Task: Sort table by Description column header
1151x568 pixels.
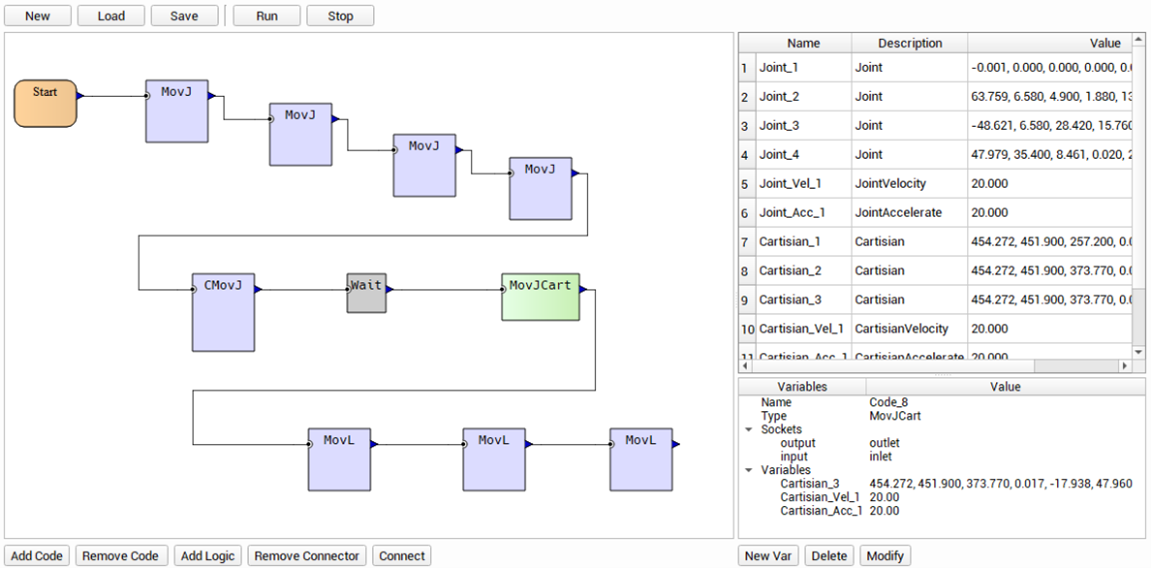Action: coord(909,43)
